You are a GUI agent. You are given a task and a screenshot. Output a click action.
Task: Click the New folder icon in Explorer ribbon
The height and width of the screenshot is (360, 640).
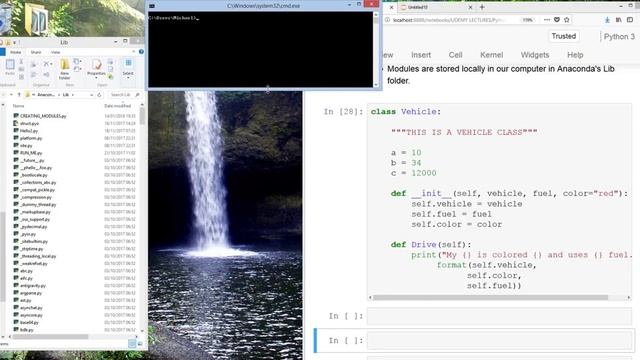click(64, 64)
